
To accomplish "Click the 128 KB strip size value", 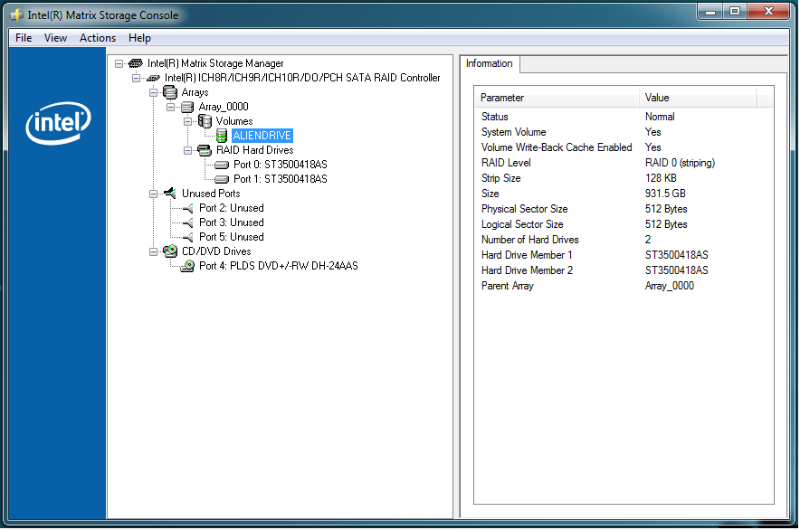I will point(661,178).
